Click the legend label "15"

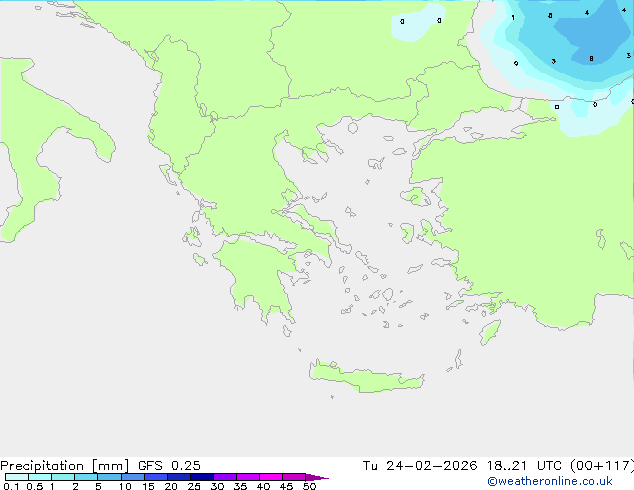click(148, 486)
